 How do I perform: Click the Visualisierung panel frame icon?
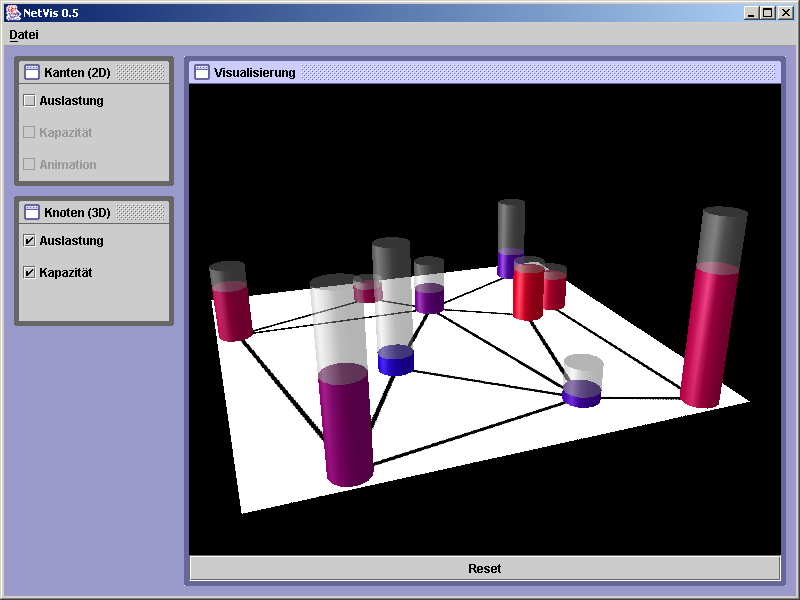(202, 72)
